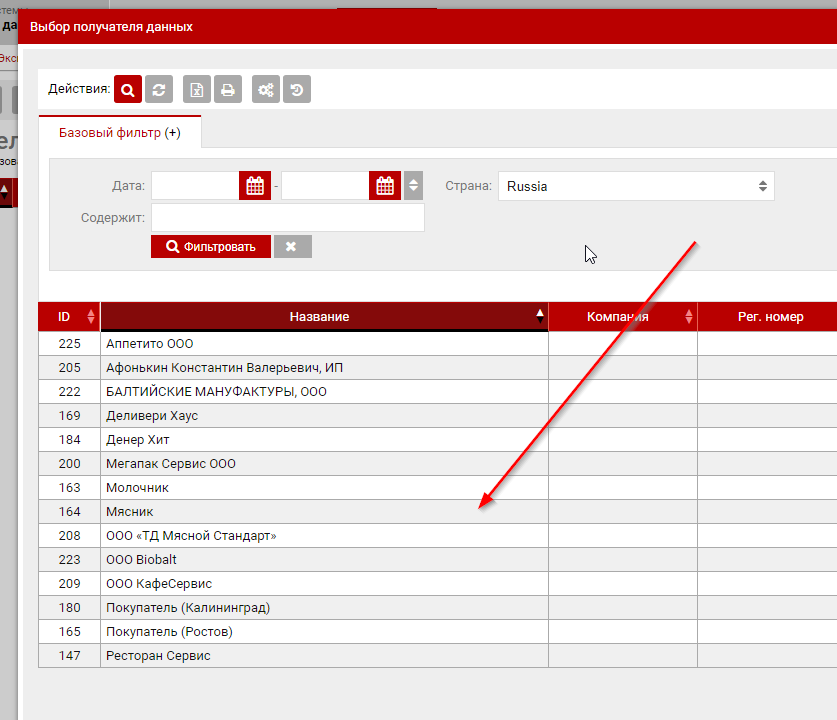Select the Базовый фильтр tab

[x=119, y=133]
